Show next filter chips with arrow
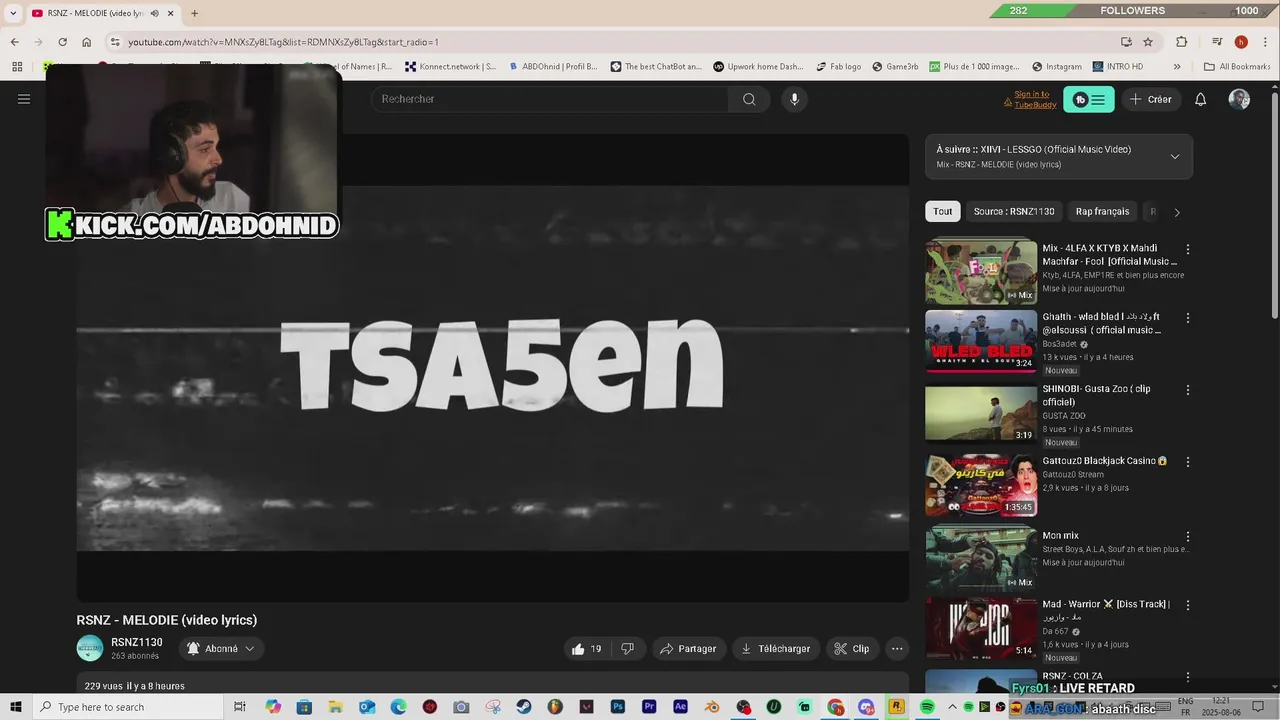 [x=1177, y=212]
